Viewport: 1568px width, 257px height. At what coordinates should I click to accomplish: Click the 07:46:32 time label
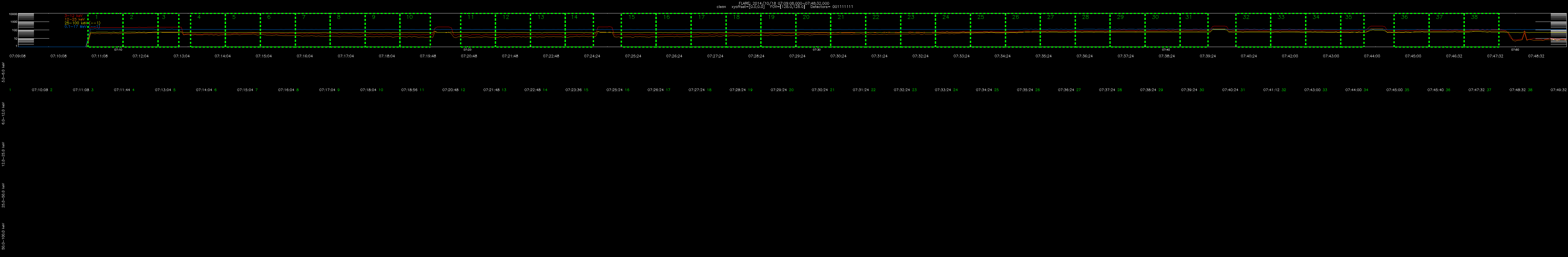tap(1454, 56)
